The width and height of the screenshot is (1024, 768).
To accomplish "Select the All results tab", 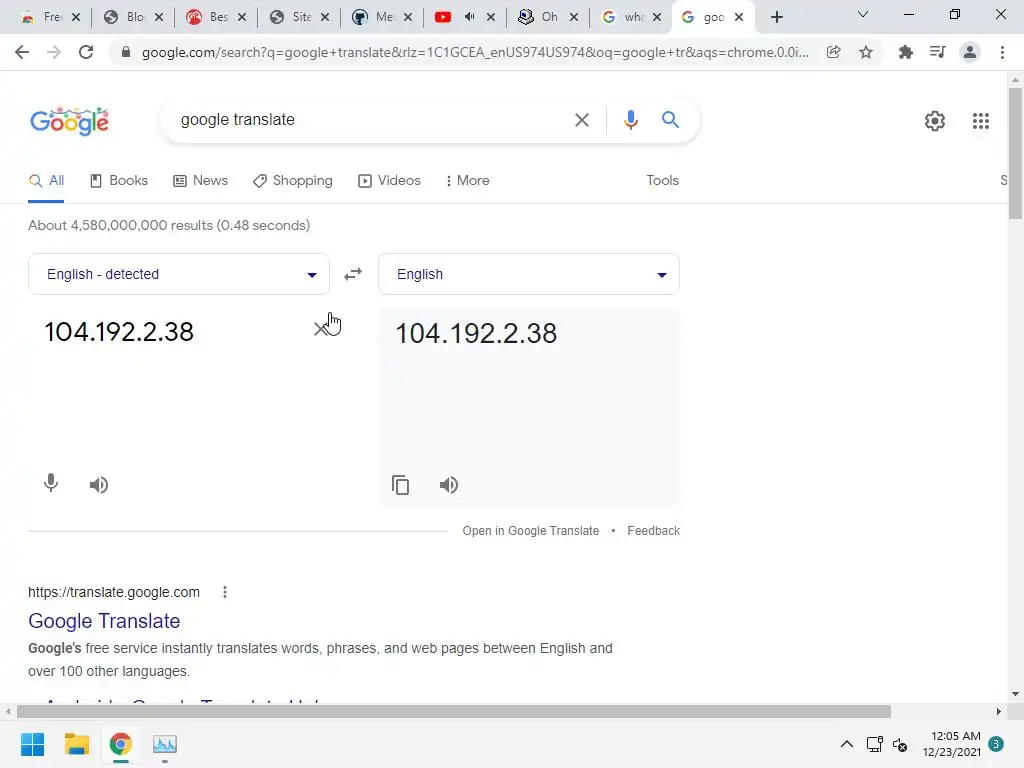I will tap(46, 181).
